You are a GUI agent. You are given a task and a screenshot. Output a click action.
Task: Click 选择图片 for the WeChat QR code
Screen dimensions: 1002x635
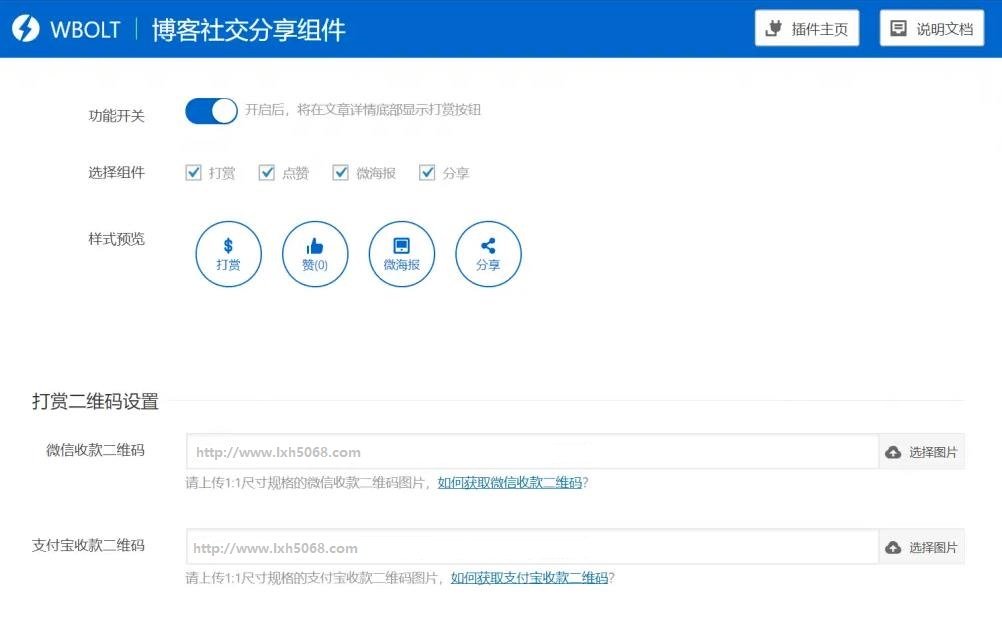point(921,452)
